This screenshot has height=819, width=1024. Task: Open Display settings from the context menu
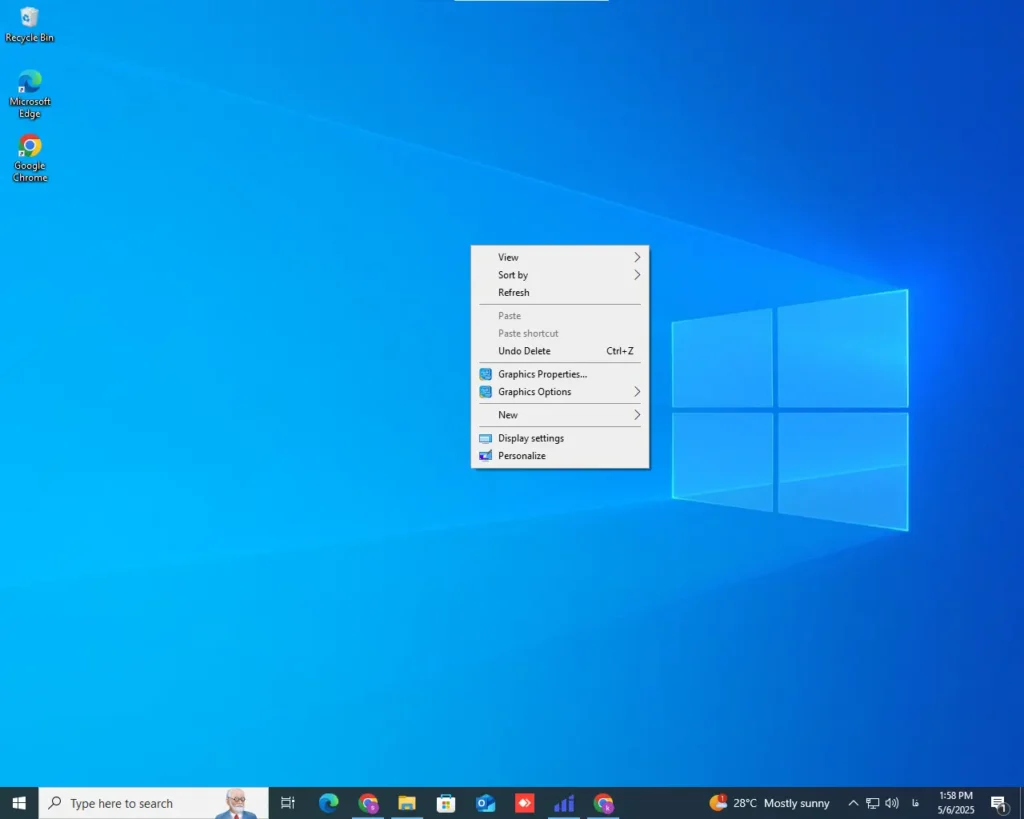tap(560, 438)
